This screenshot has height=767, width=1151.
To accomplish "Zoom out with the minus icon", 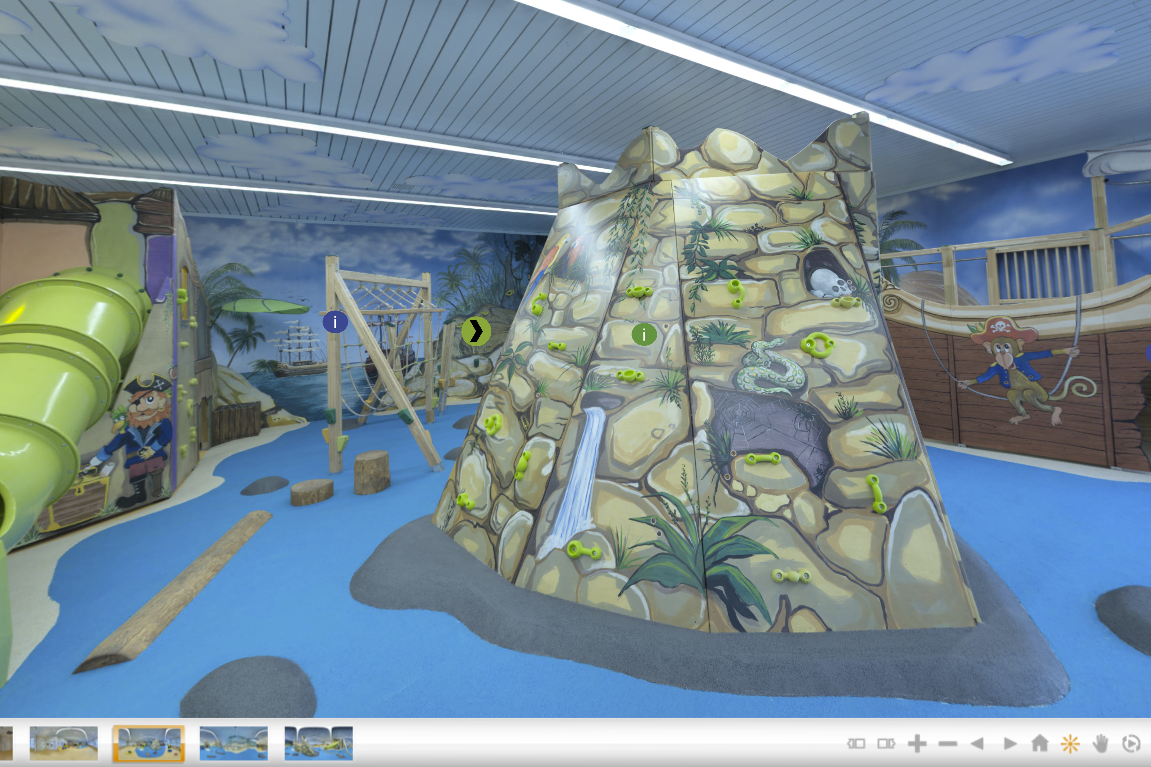I will [948, 744].
